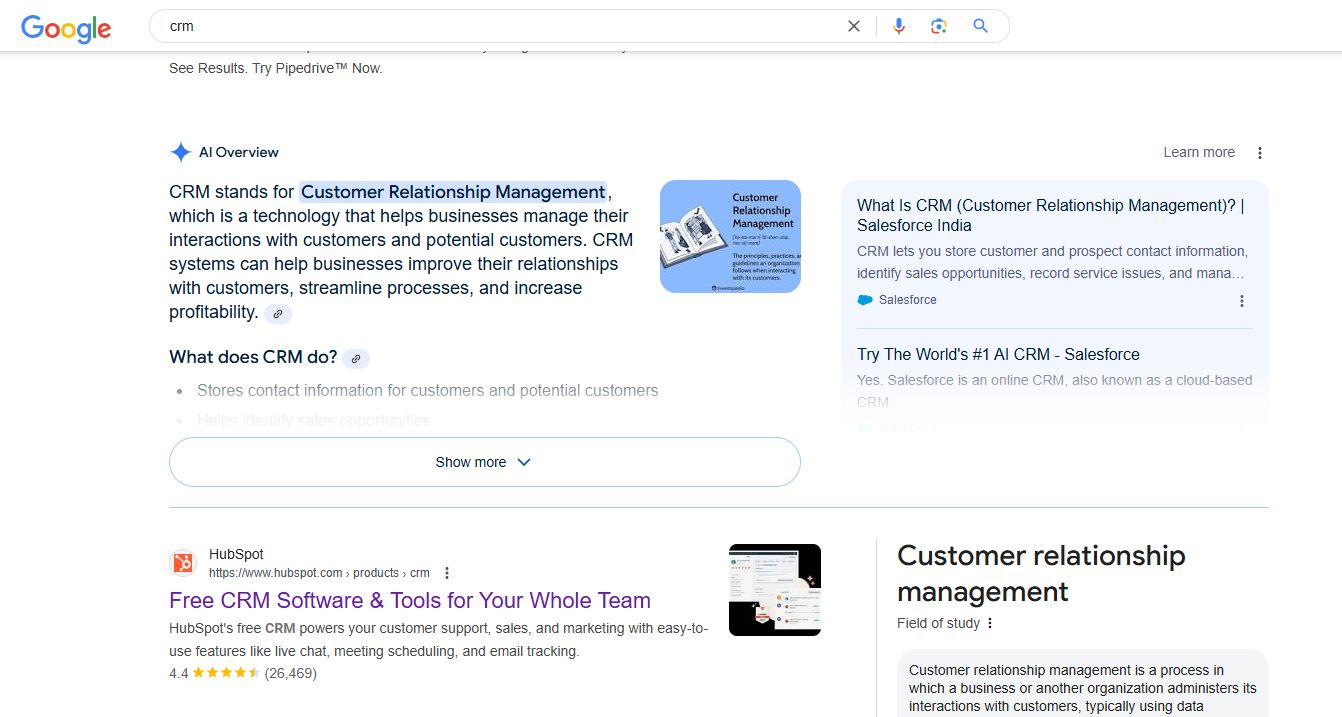Open the three-dot menu beside the HubSpot URL
Image resolution: width=1342 pixels, height=717 pixels.
446,572
